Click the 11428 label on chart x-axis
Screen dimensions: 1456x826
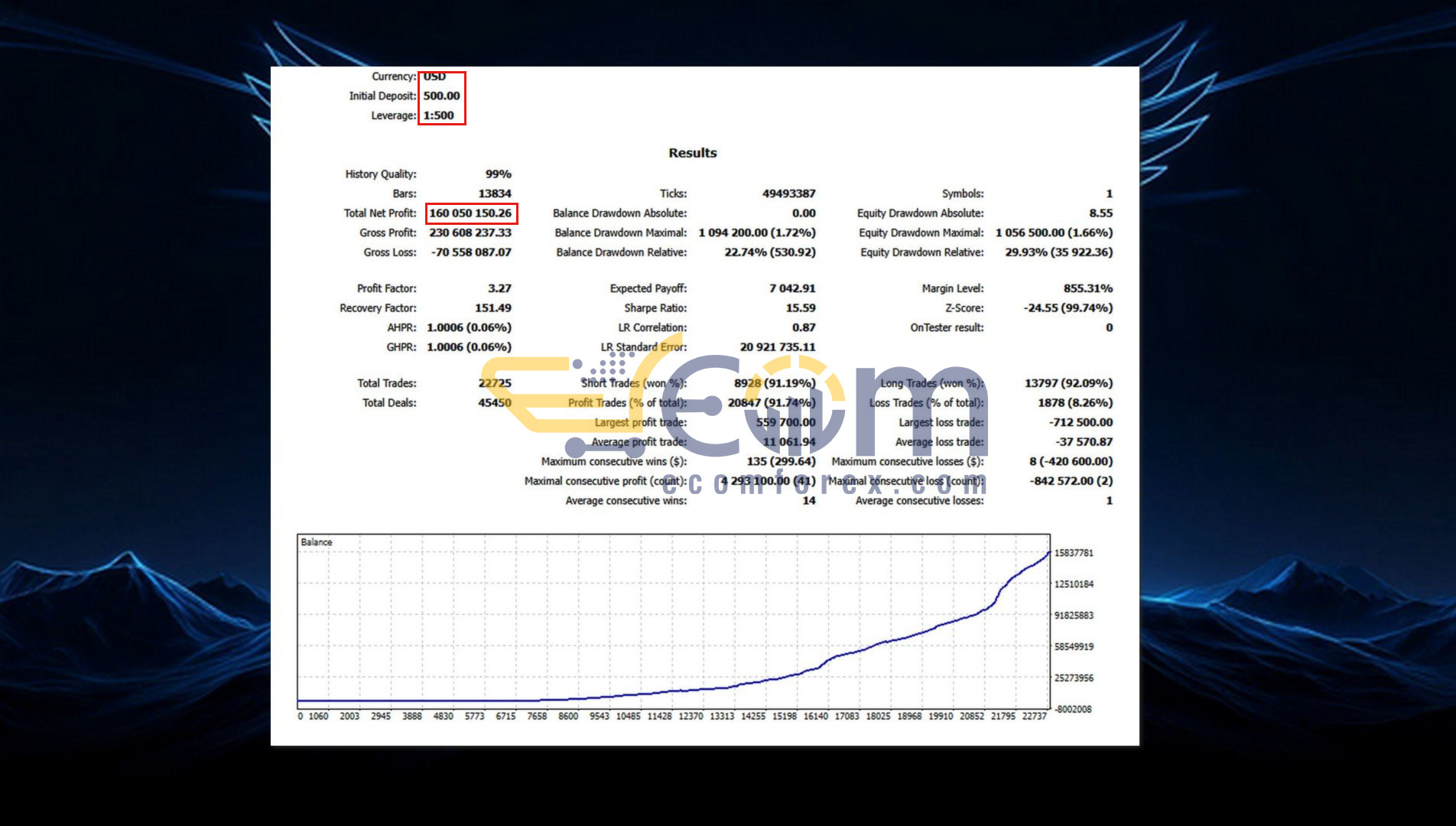[659, 717]
